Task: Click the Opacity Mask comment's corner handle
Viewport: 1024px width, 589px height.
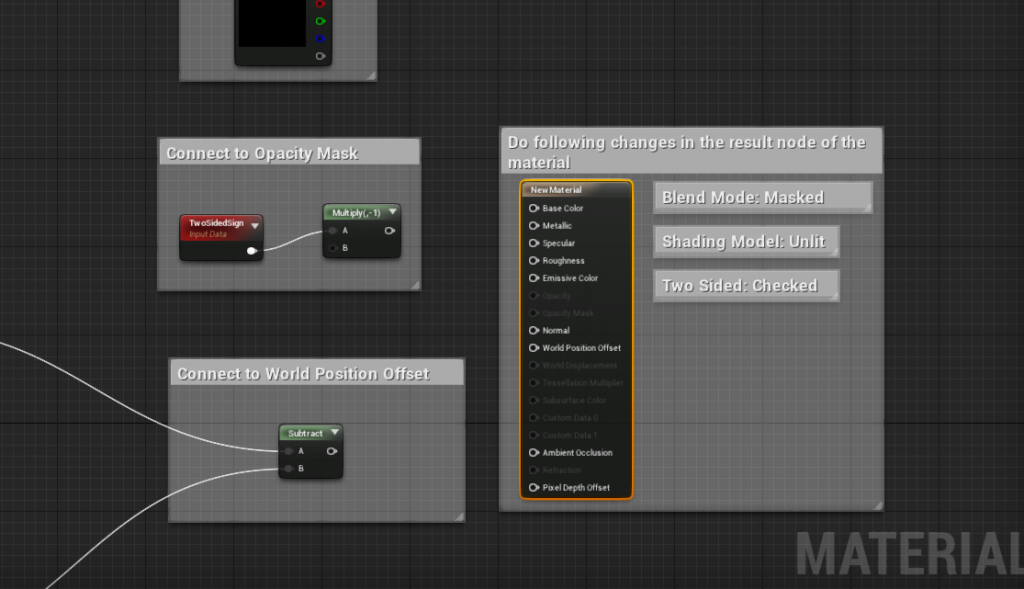Action: pos(415,285)
